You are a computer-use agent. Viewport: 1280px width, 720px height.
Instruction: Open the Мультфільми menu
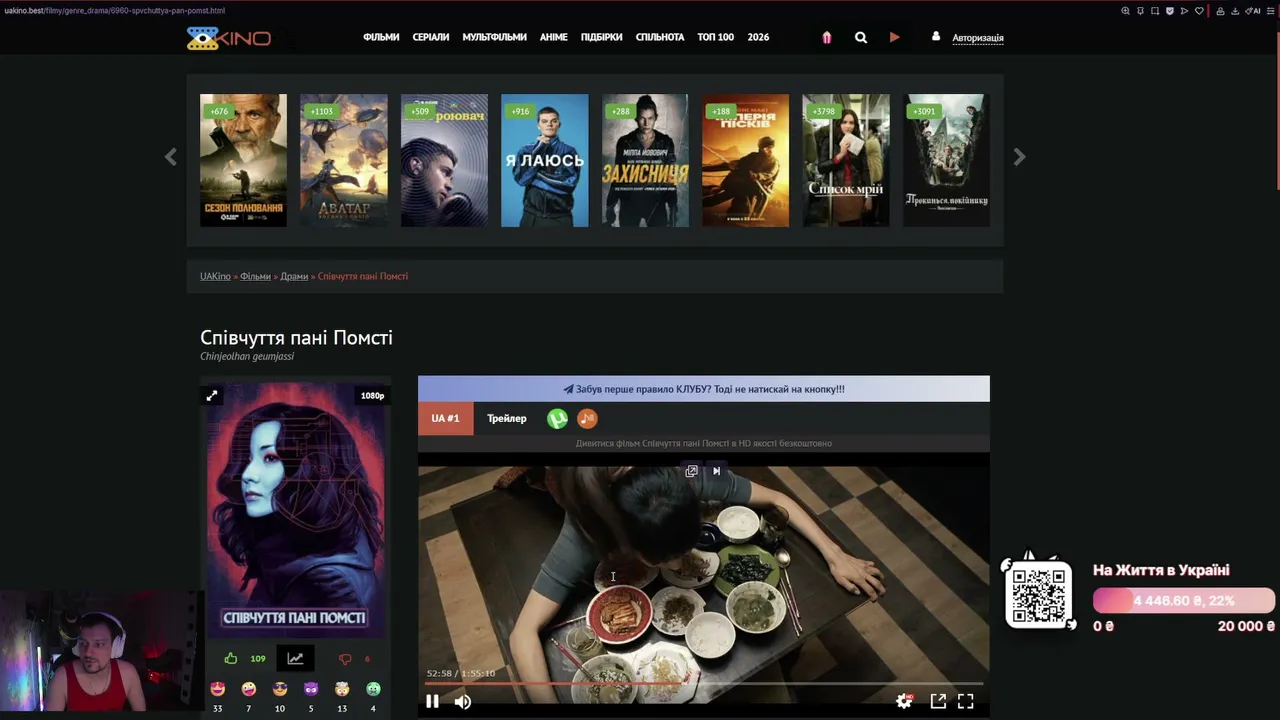(494, 37)
